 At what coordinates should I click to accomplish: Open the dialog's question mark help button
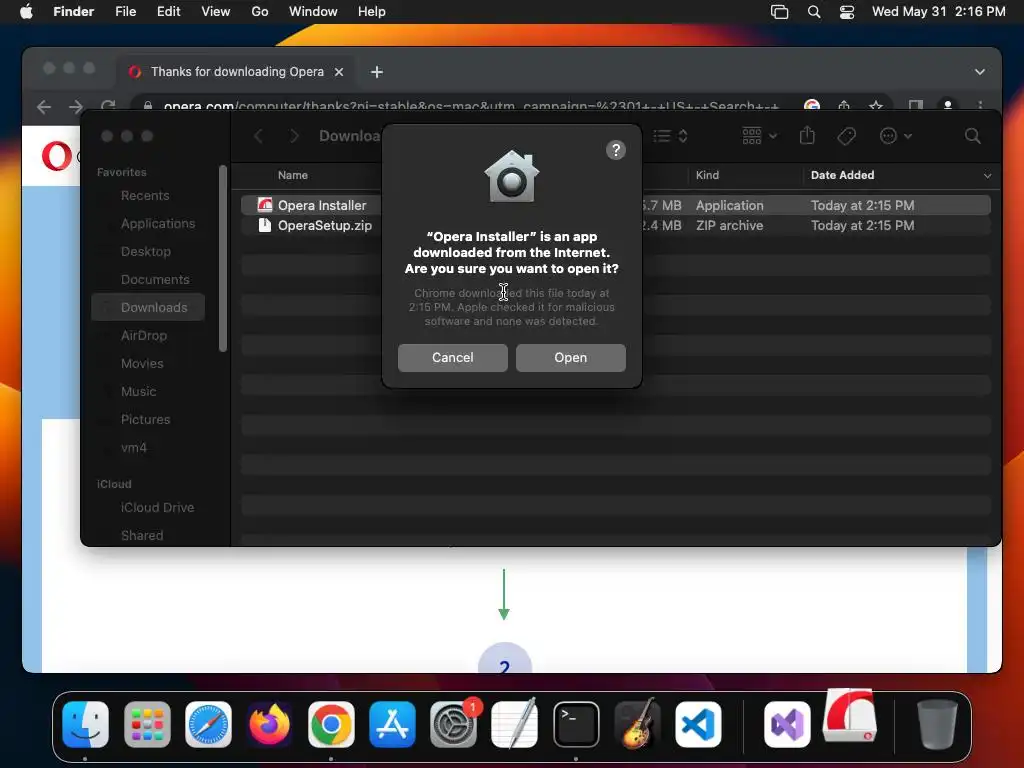click(x=615, y=150)
